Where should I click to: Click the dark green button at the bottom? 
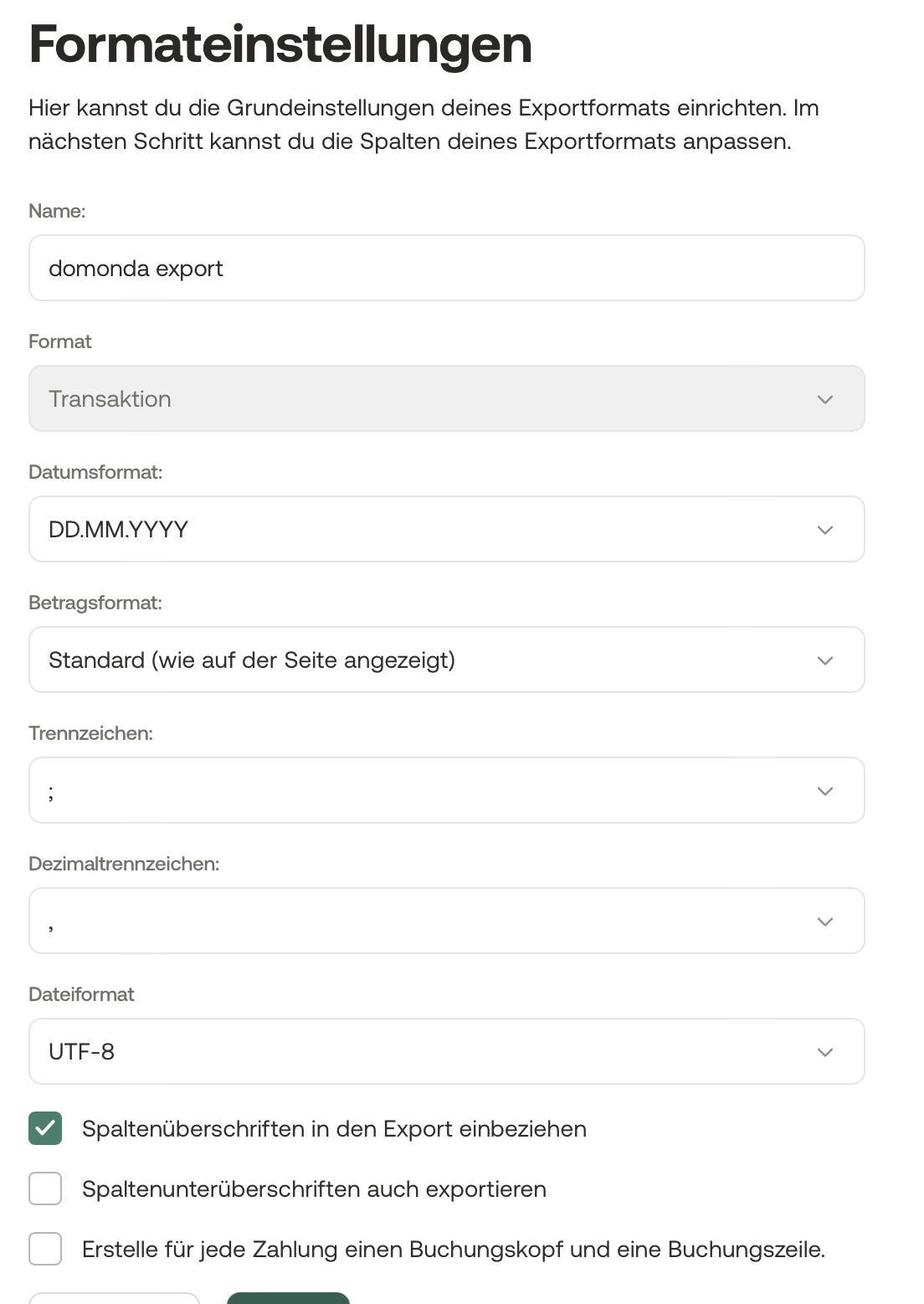coord(288,1298)
